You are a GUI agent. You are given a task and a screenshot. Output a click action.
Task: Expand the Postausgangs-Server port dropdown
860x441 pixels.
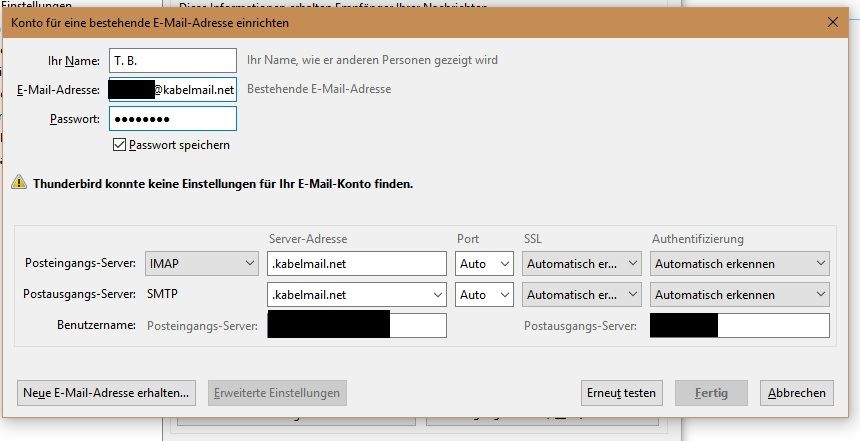[x=484, y=295]
